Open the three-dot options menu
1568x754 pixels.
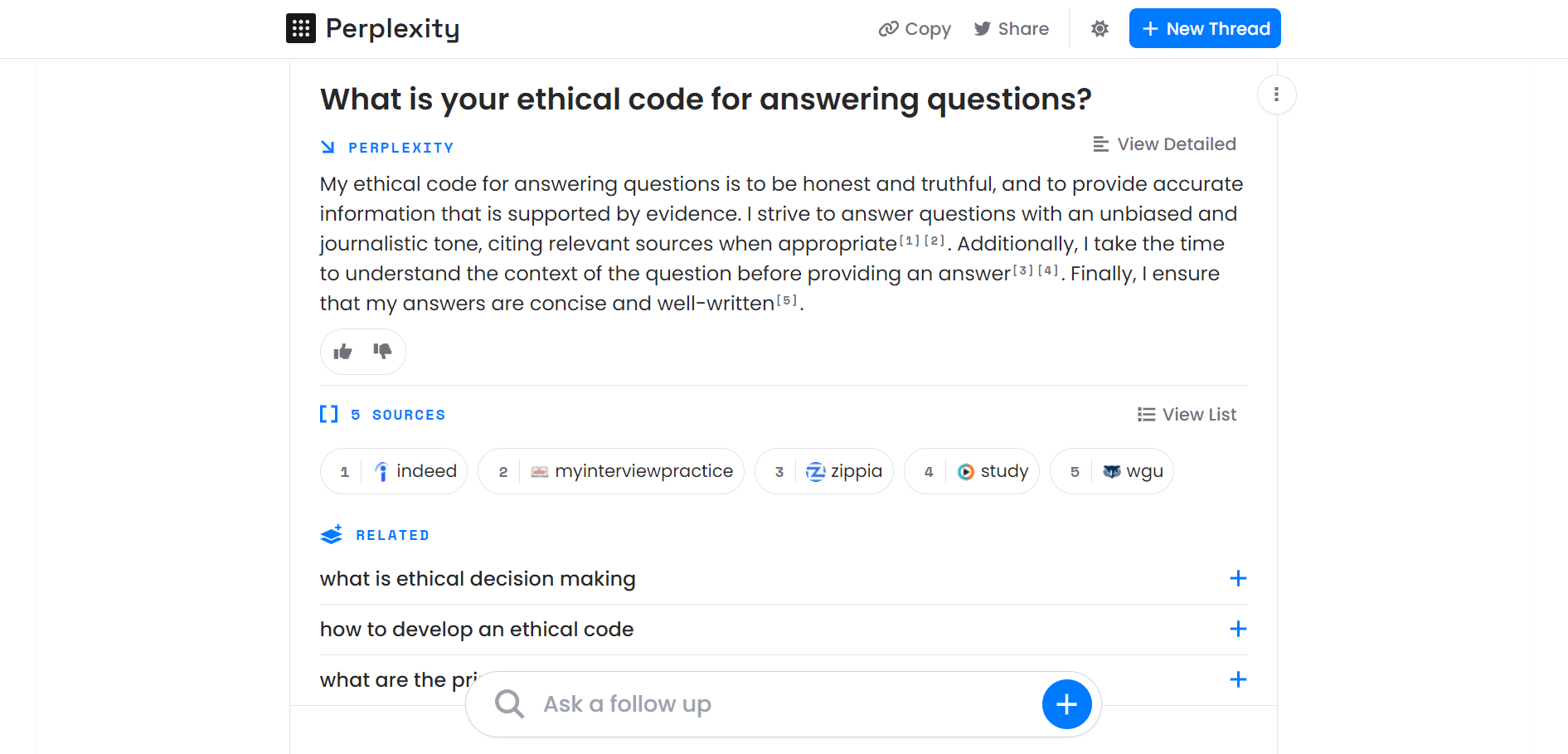(x=1276, y=95)
